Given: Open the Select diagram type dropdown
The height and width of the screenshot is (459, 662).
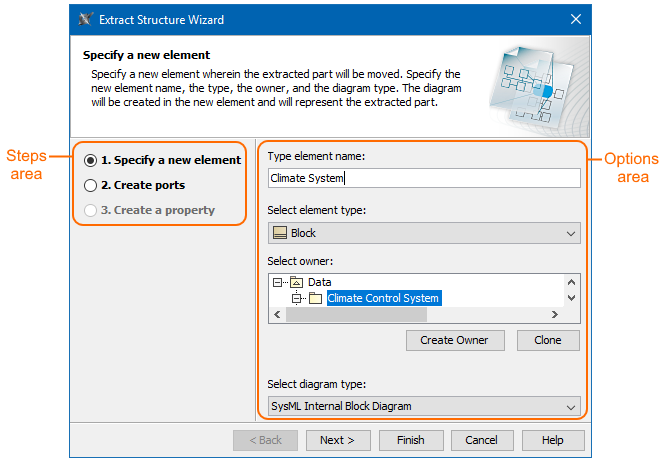Looking at the screenshot, I should (571, 406).
